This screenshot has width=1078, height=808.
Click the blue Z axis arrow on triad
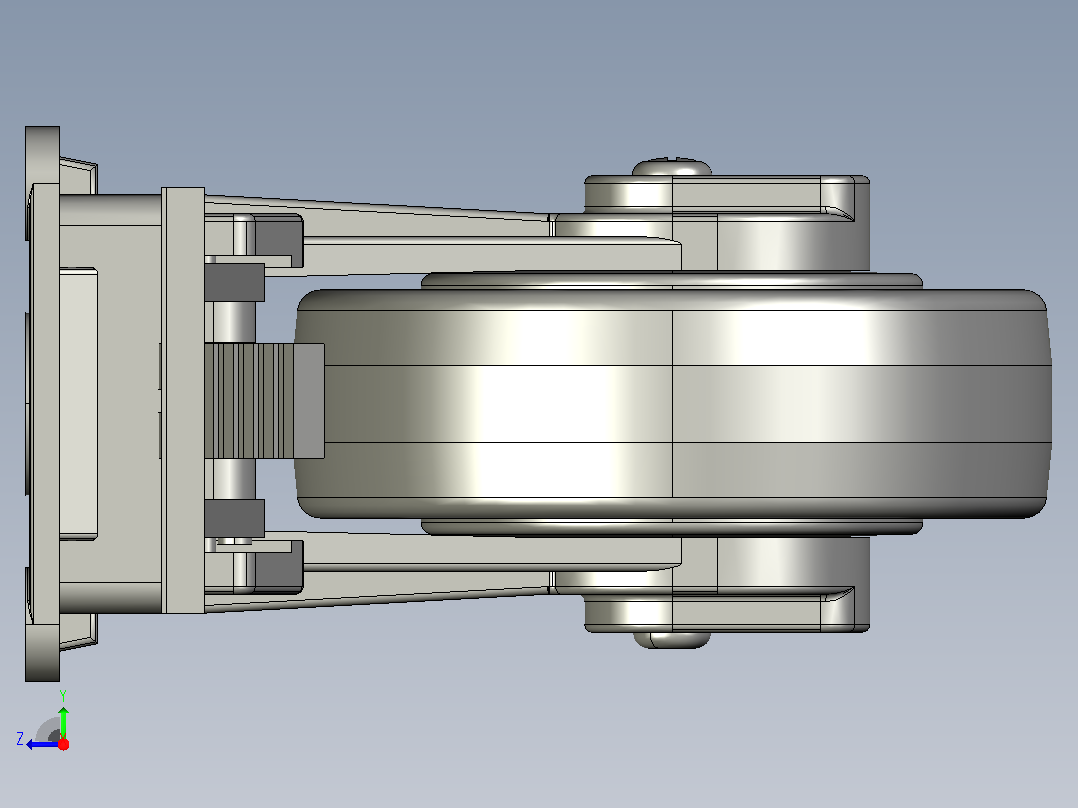pyautogui.click(x=43, y=745)
